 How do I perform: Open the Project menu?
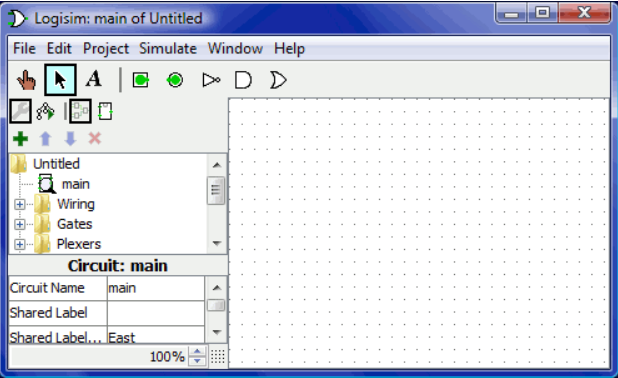pyautogui.click(x=106, y=48)
